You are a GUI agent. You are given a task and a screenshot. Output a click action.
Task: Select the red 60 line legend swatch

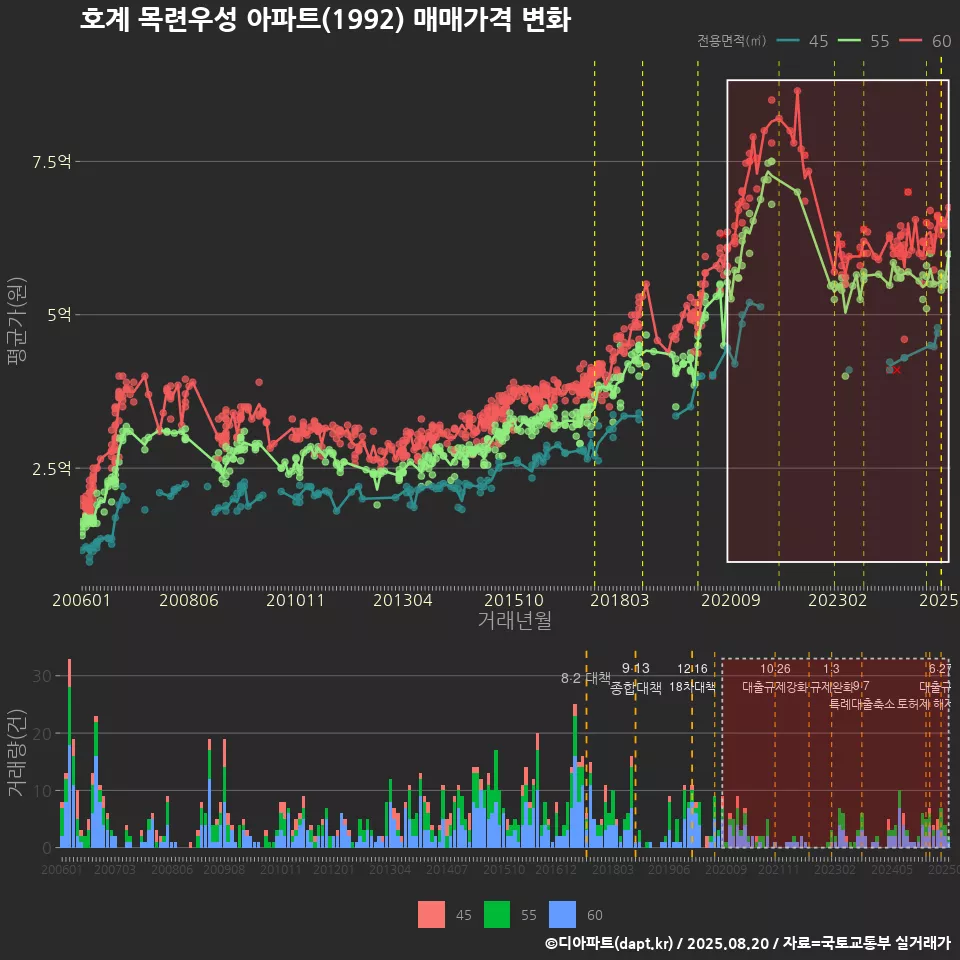coord(910,41)
